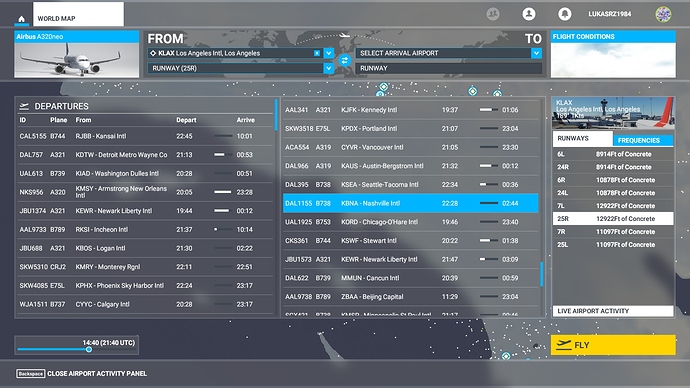Click the arrival RUNWAY field

(449, 68)
